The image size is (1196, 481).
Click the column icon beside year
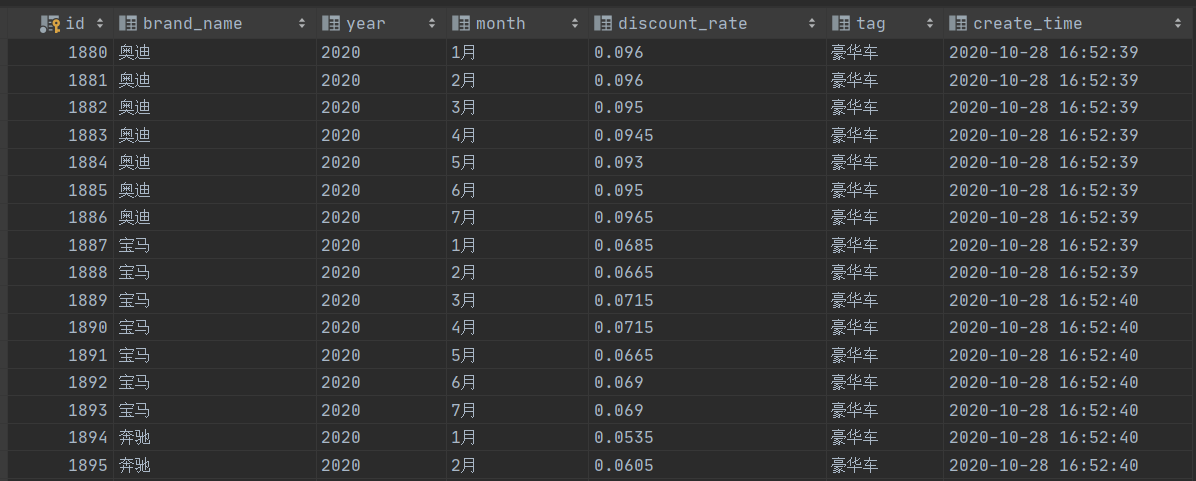pyautogui.click(x=330, y=24)
